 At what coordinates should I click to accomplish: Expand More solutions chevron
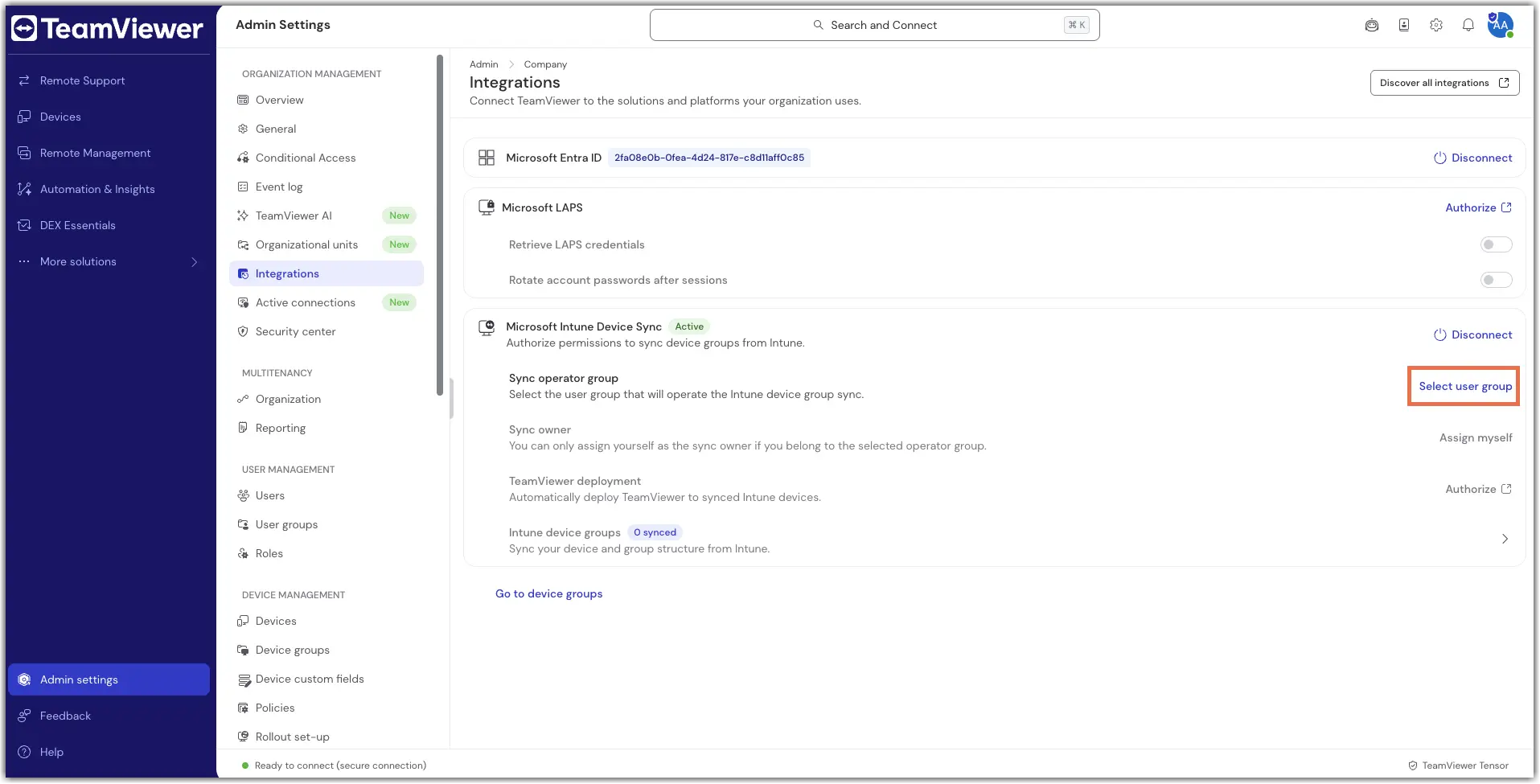tap(194, 262)
